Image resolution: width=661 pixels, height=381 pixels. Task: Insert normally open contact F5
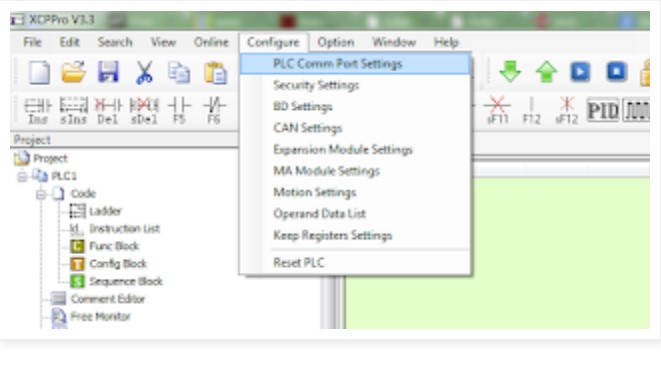[179, 111]
